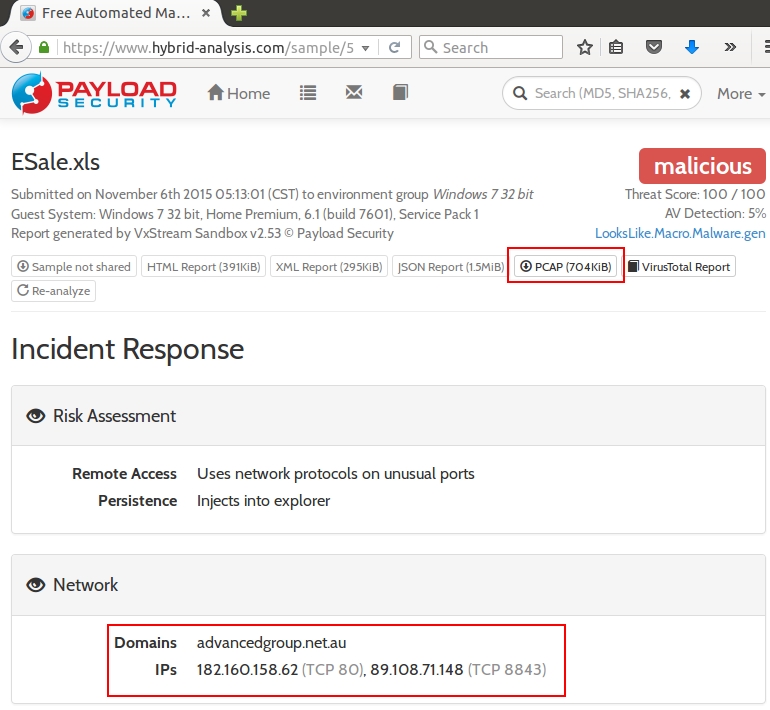Click the red malicious verdict badge
The image size is (770, 710).
[x=702, y=166]
